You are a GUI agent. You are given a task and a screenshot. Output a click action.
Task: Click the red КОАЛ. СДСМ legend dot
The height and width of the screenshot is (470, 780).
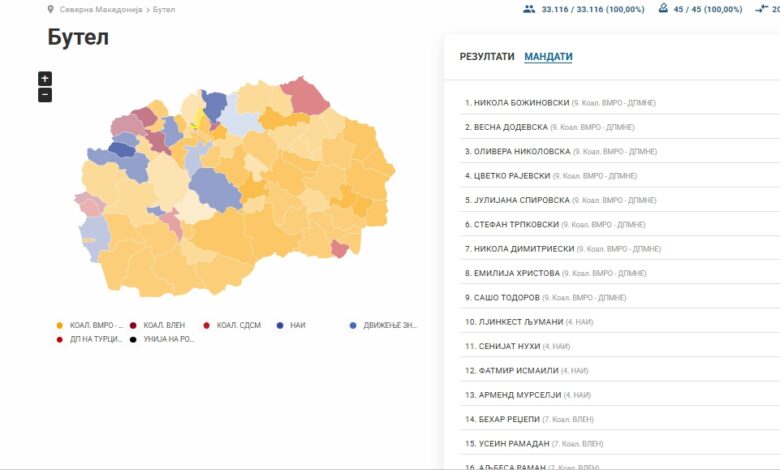(206, 325)
